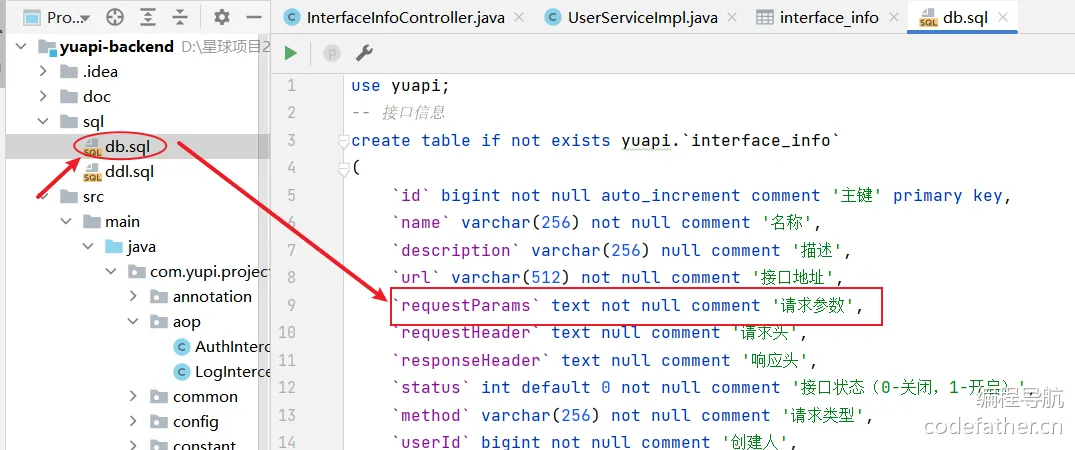This screenshot has width=1075, height=450.
Task: Click the Collapse All icon
Action: coord(180,17)
